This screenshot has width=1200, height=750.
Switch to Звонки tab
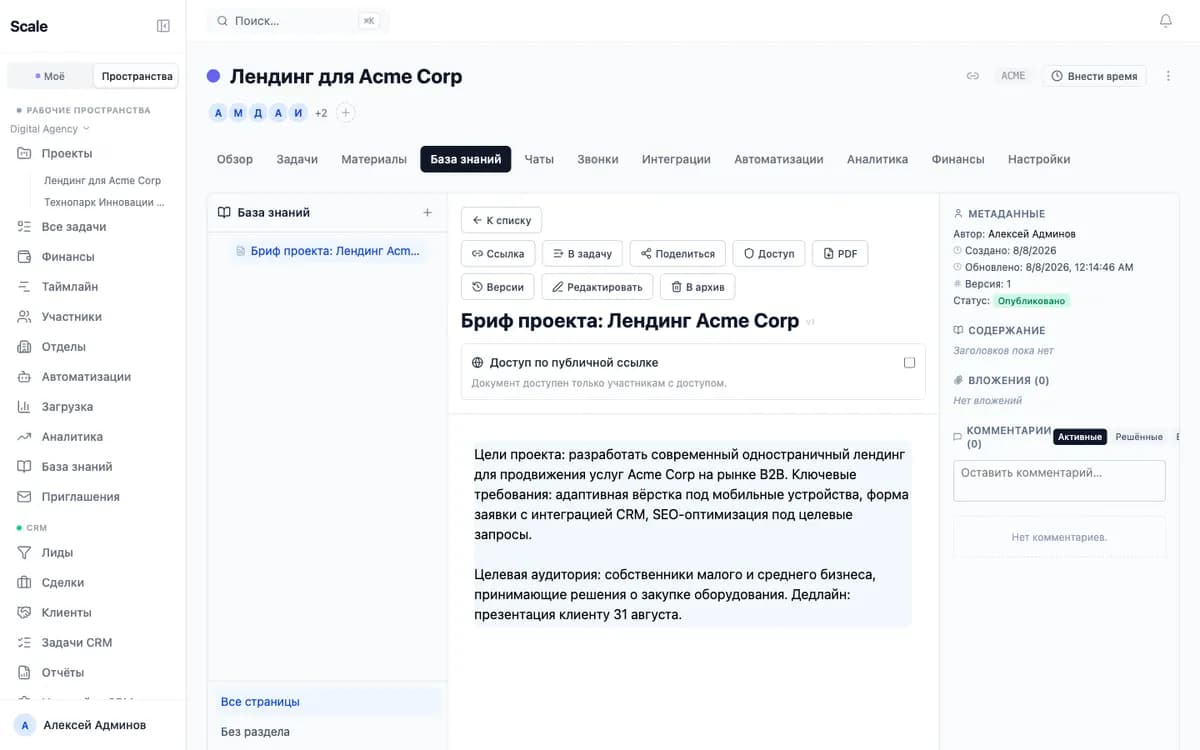598,159
